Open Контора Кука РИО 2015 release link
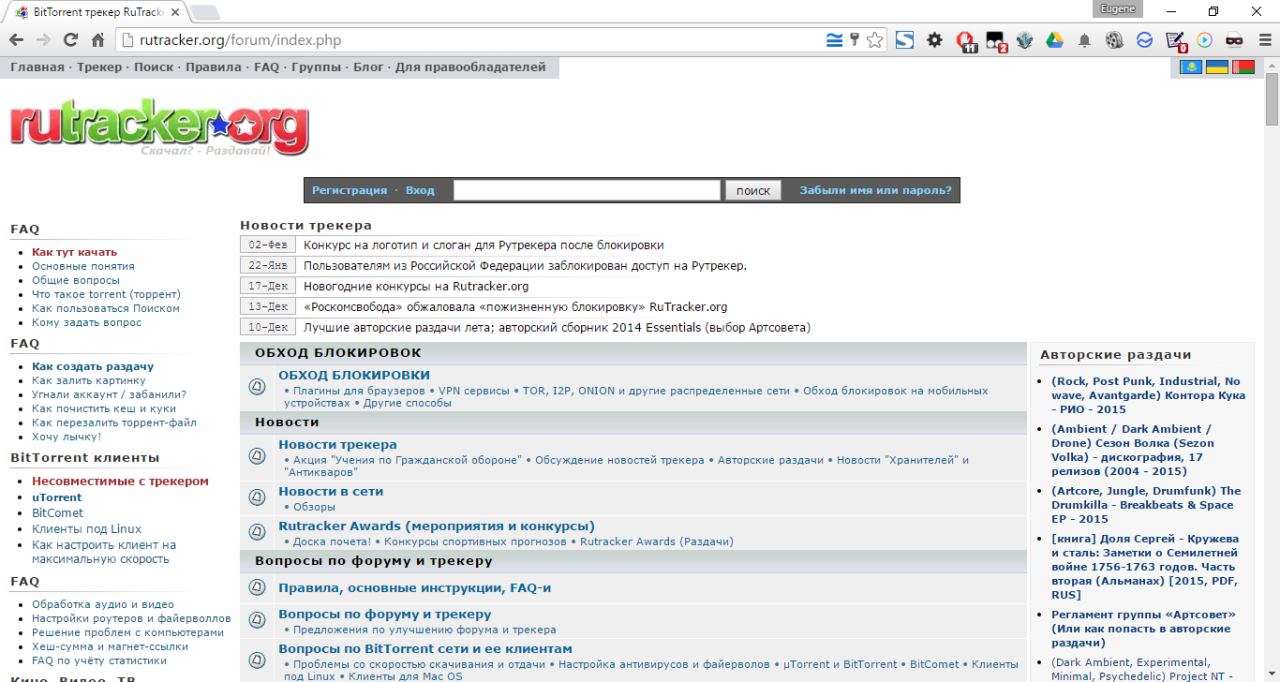 tap(1148, 395)
